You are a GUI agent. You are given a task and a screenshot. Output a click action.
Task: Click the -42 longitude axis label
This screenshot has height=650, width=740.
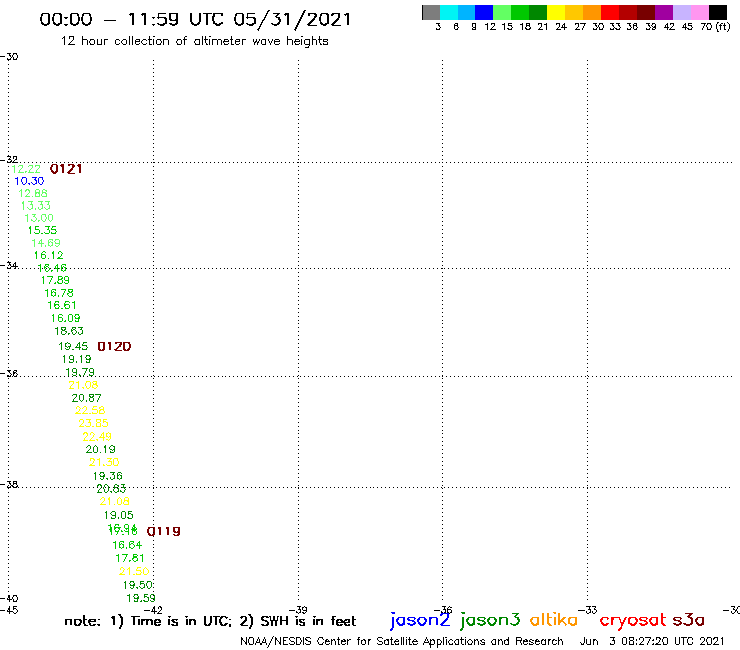click(x=153, y=610)
